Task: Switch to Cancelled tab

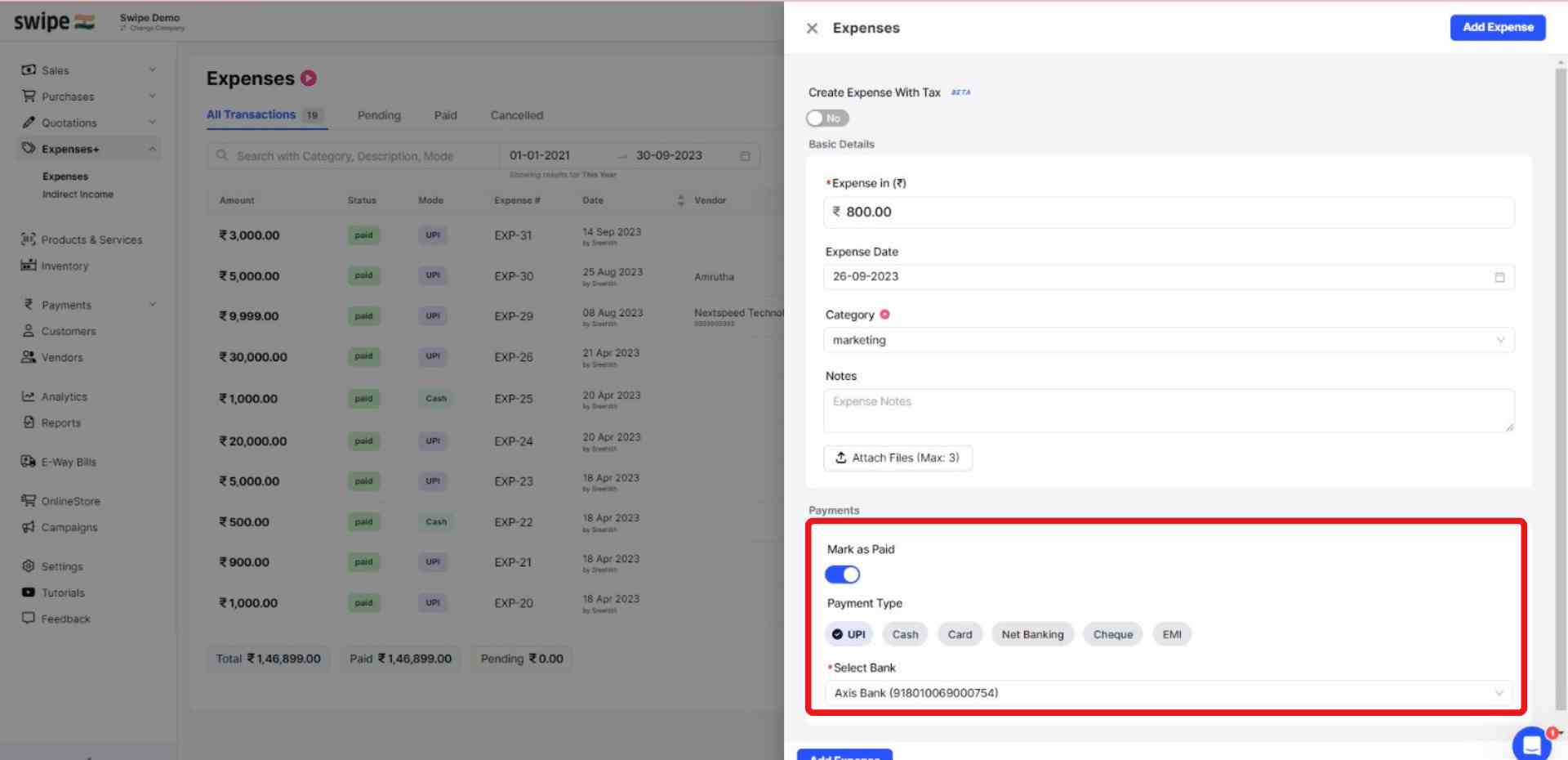Action: 516,115
